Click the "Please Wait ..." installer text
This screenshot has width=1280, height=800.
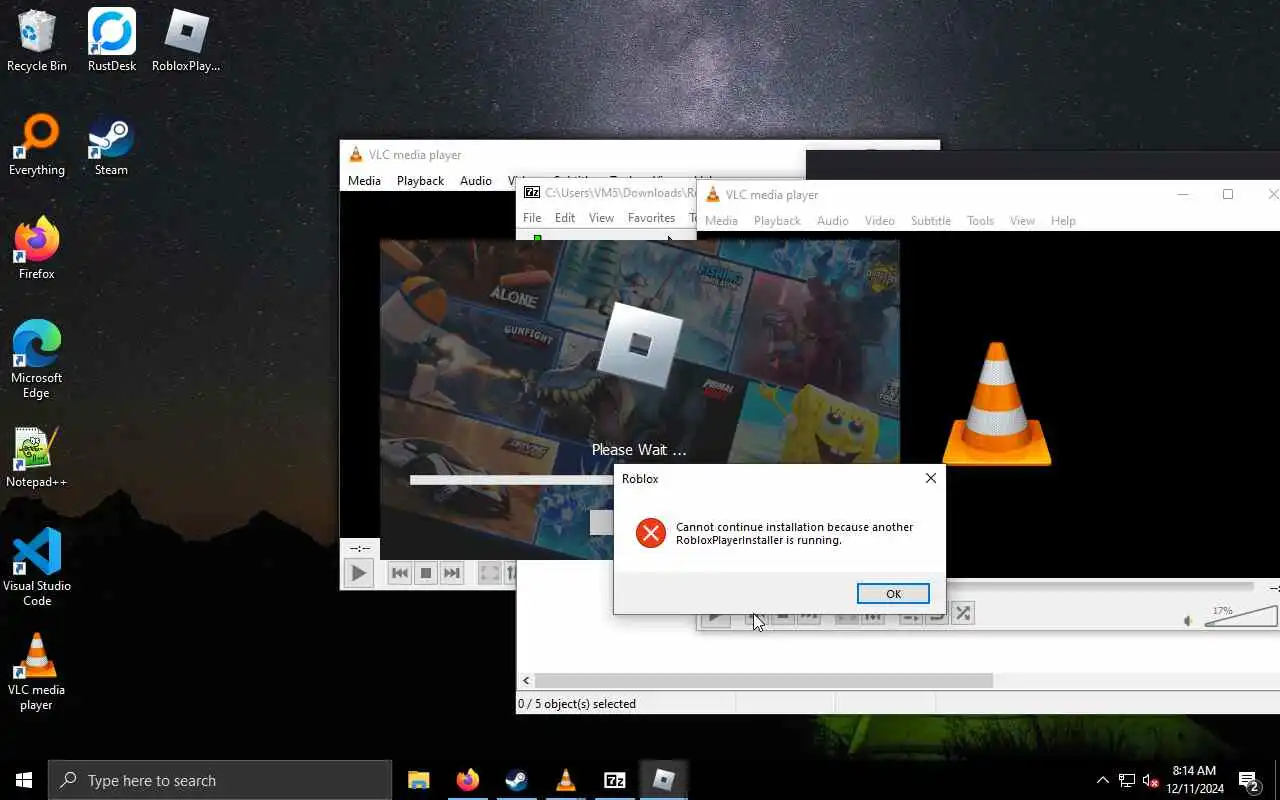click(x=639, y=450)
